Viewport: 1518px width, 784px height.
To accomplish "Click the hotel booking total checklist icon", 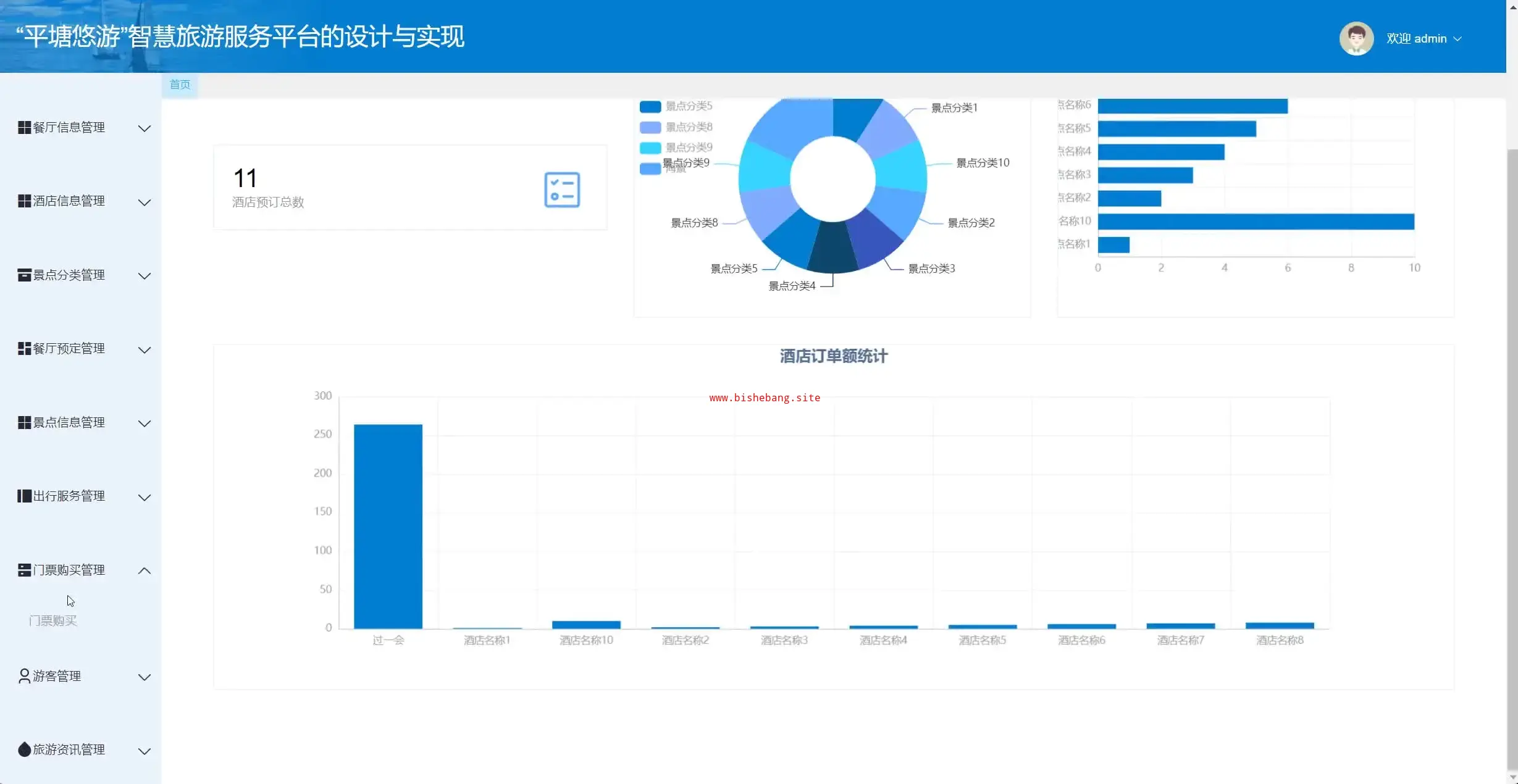I will pyautogui.click(x=561, y=190).
